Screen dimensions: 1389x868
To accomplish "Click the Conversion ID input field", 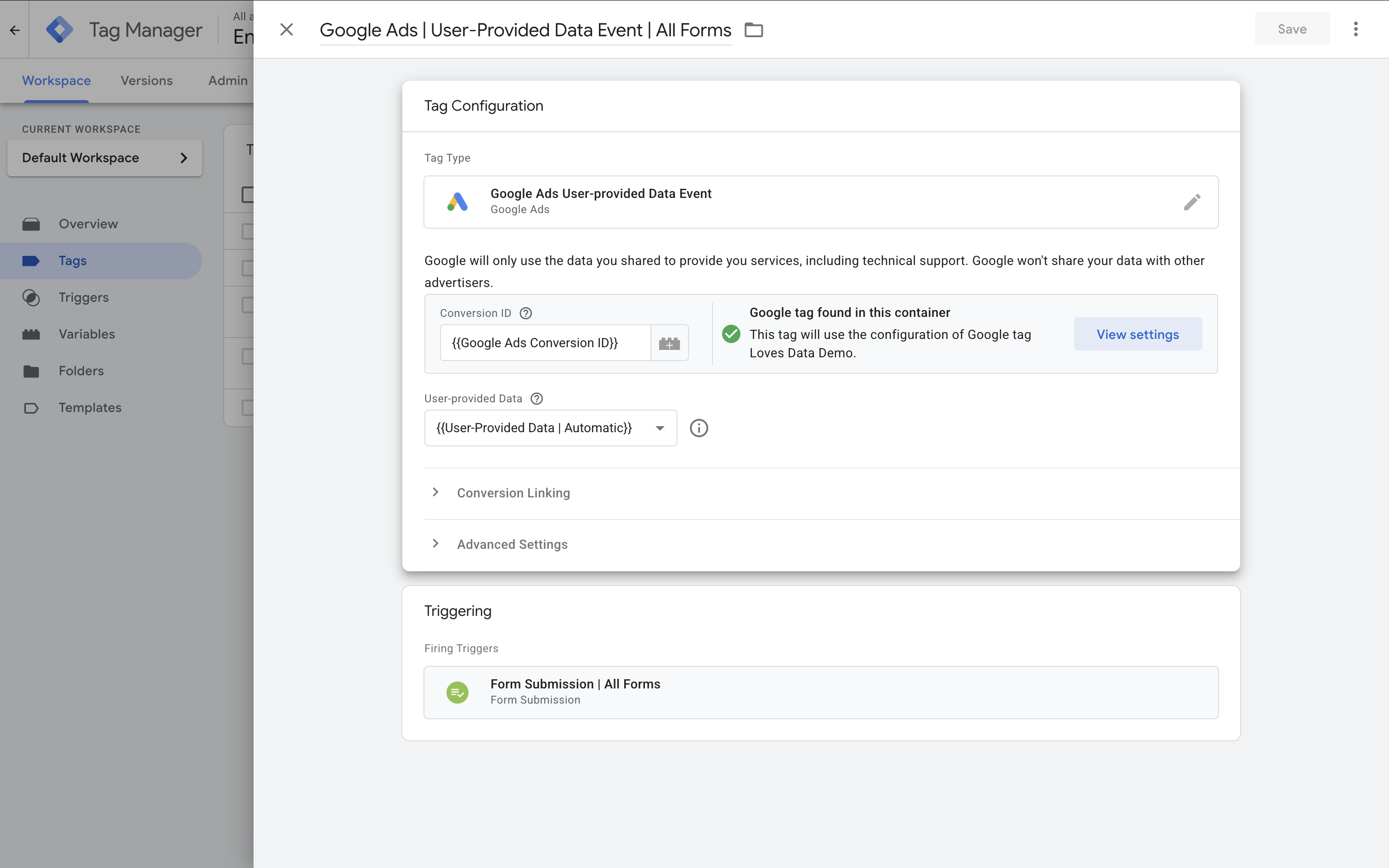I will [545, 343].
